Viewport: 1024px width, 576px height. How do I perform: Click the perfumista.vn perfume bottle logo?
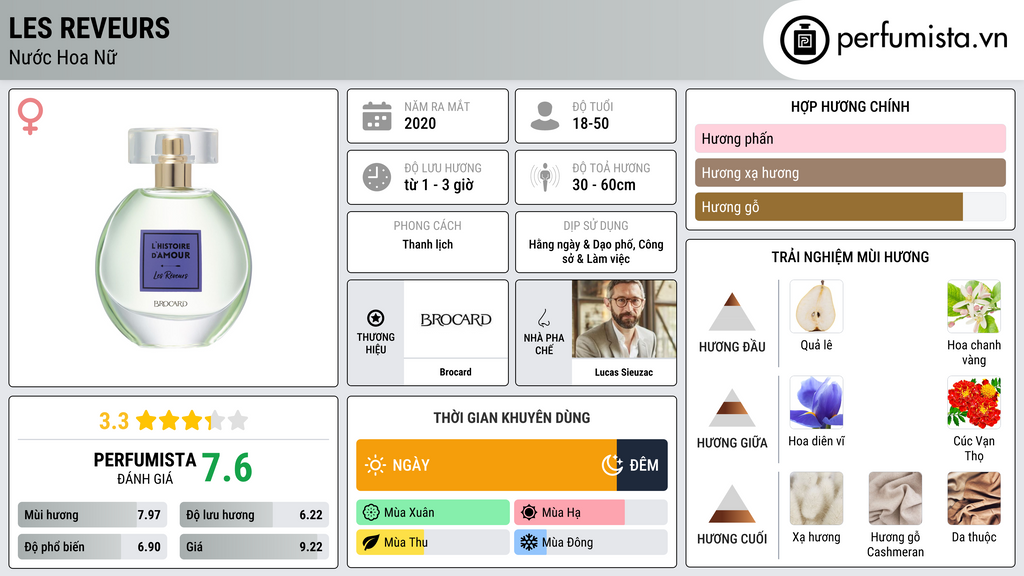804,40
